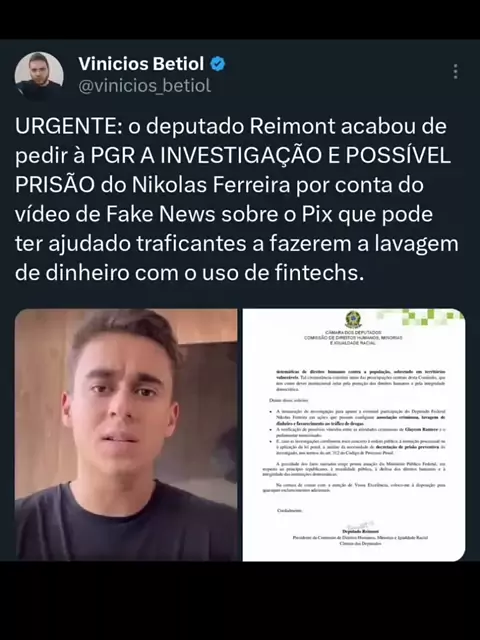The image size is (480, 640).
Task: Open the @vinicios_betiol handle link
Action: [144, 86]
